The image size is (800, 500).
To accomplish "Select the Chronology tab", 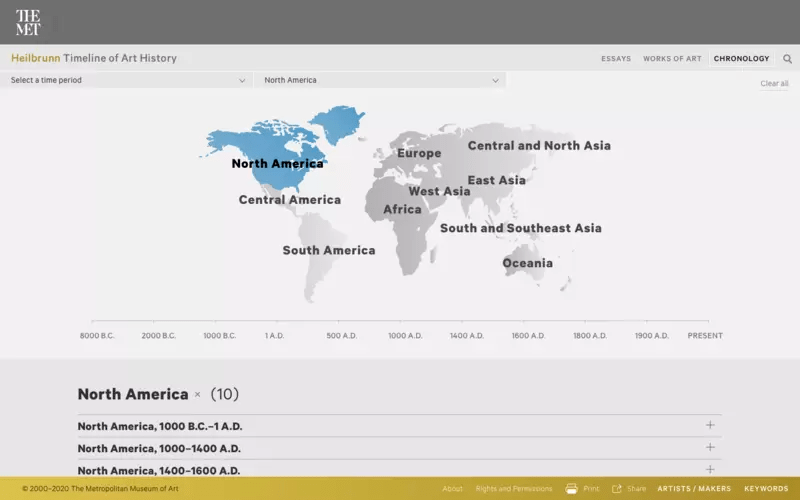I will pyautogui.click(x=741, y=59).
